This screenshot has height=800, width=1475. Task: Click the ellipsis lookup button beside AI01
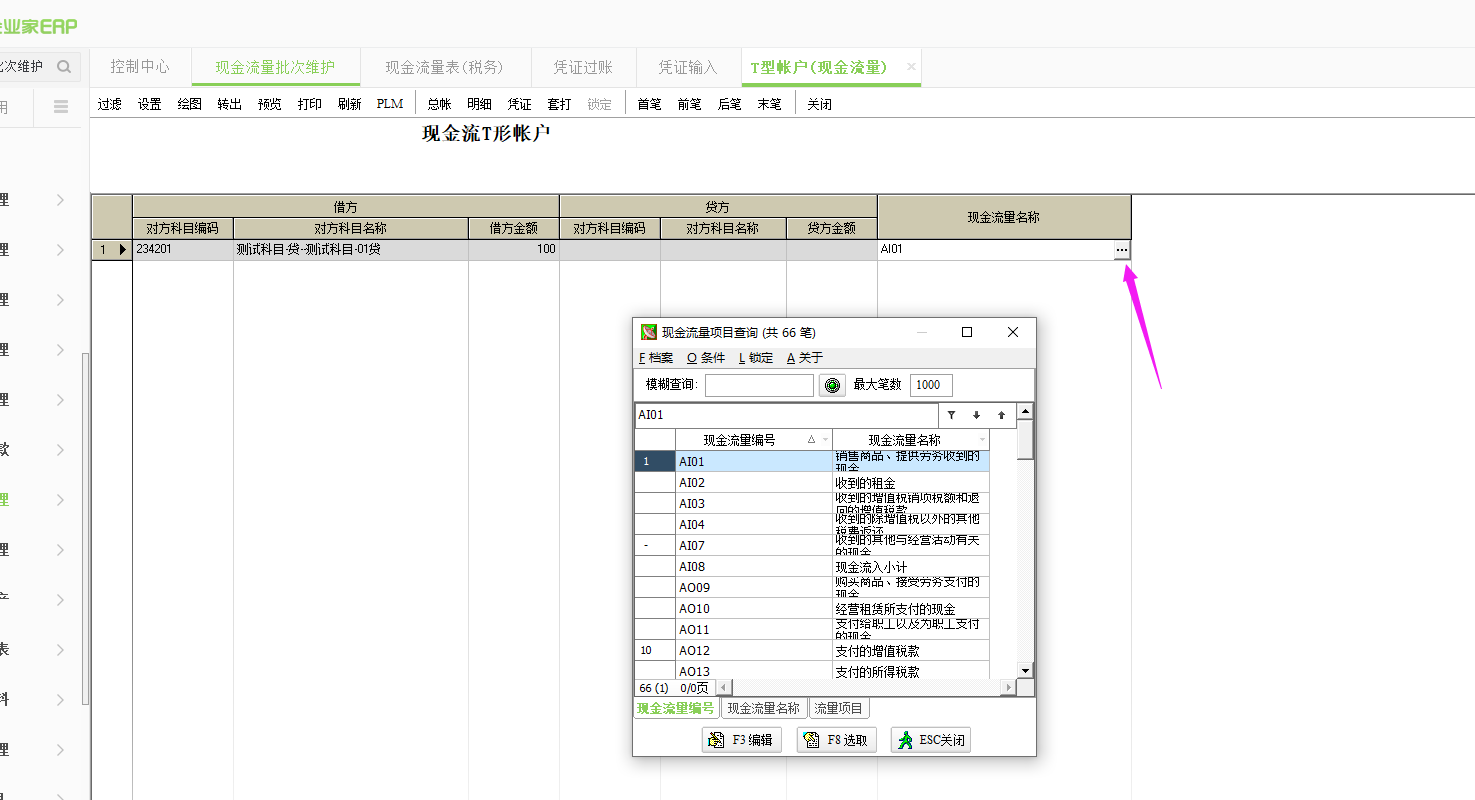[x=1122, y=250]
